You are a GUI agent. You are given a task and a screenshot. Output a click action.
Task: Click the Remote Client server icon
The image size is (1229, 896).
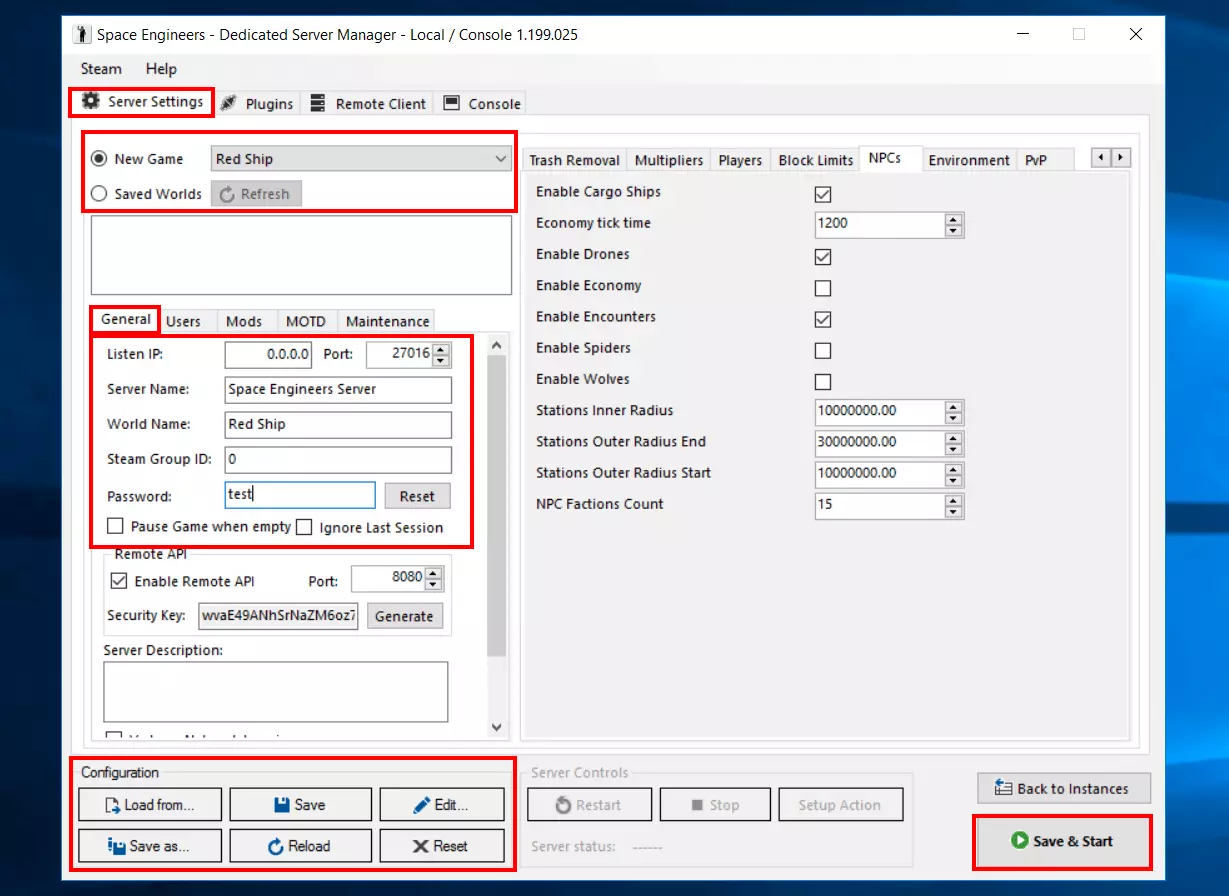click(x=318, y=103)
